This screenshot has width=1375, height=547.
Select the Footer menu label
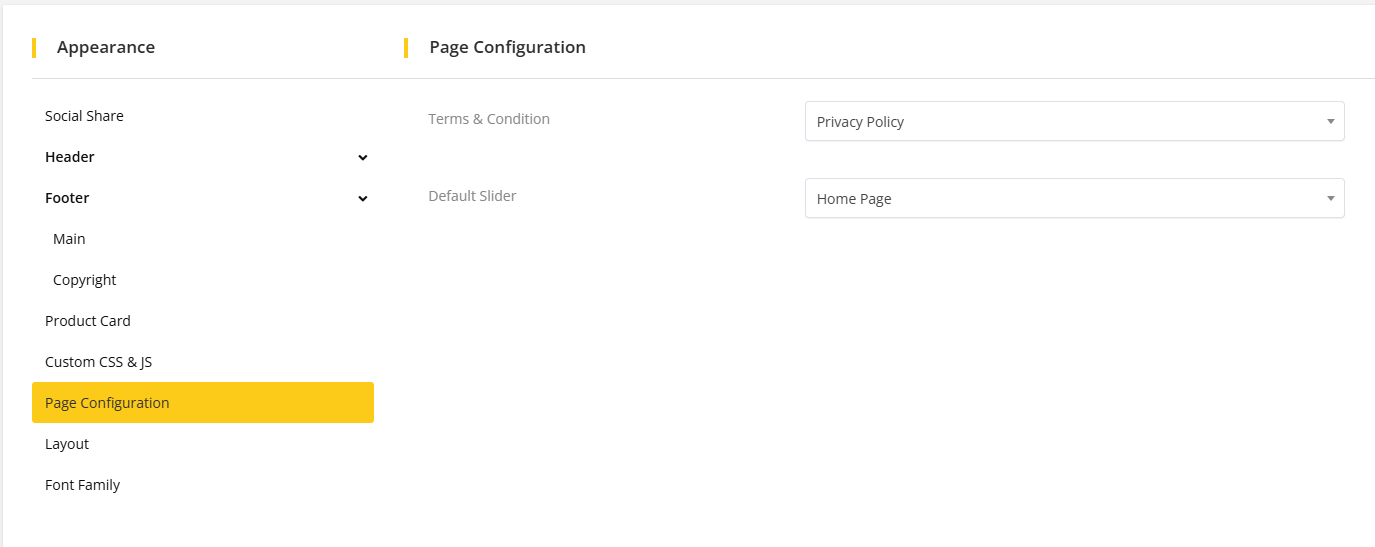[67, 198]
